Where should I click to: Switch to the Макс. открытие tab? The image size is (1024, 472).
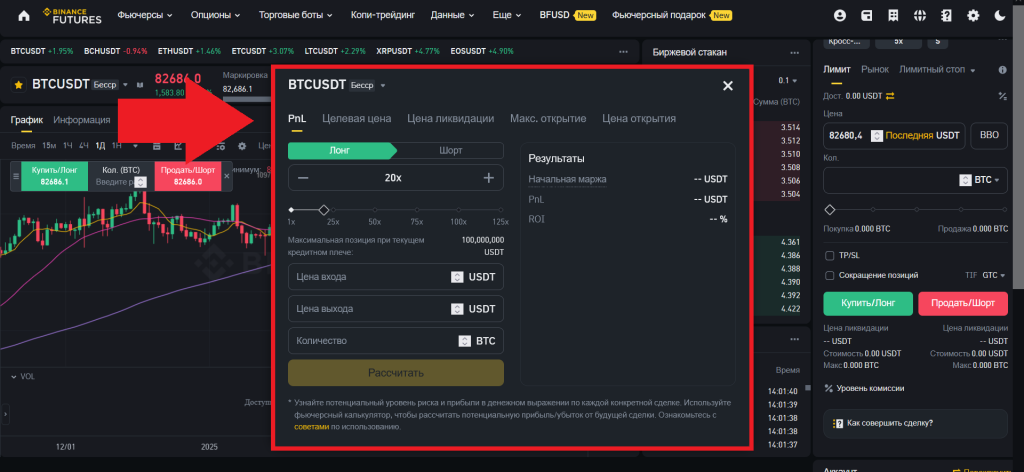[548, 118]
